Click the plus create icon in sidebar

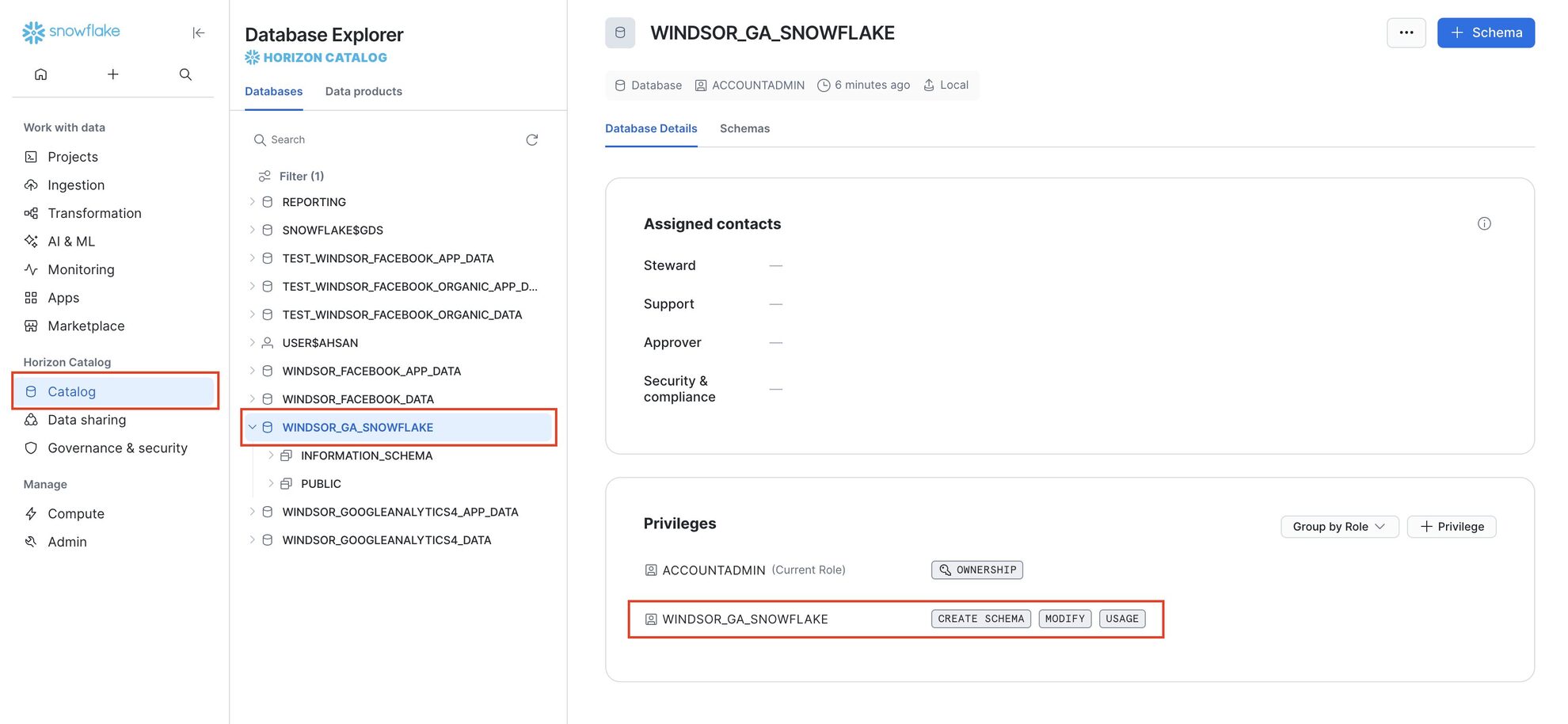(113, 74)
